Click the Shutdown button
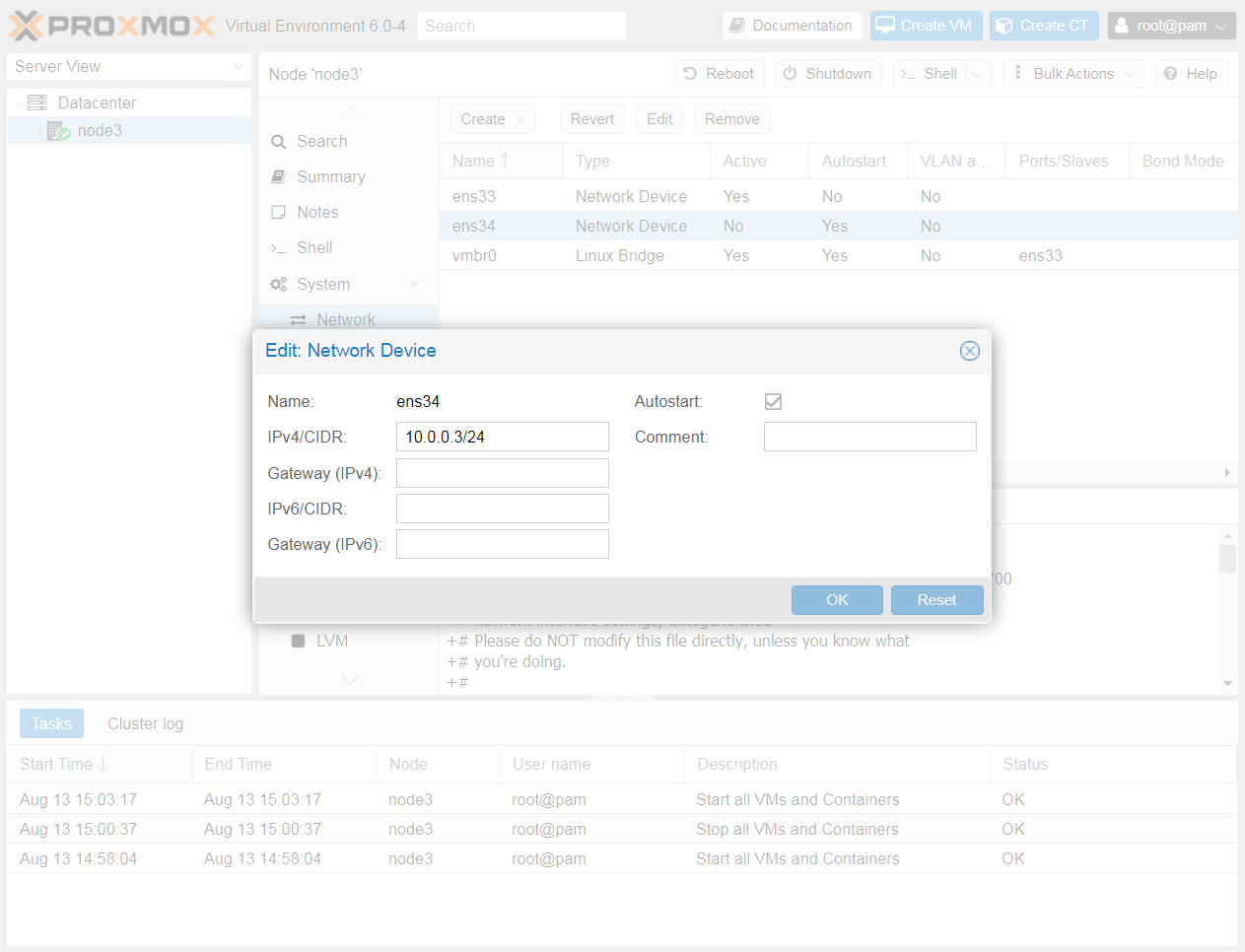1245x952 pixels. point(828,74)
